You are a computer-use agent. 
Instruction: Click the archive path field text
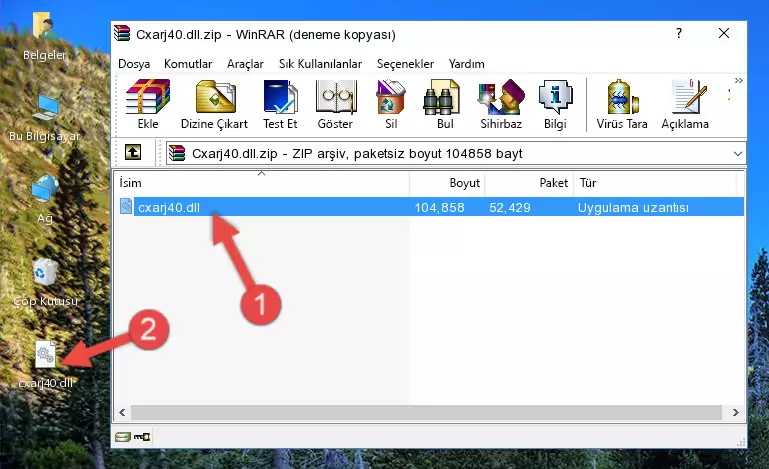pos(357,154)
